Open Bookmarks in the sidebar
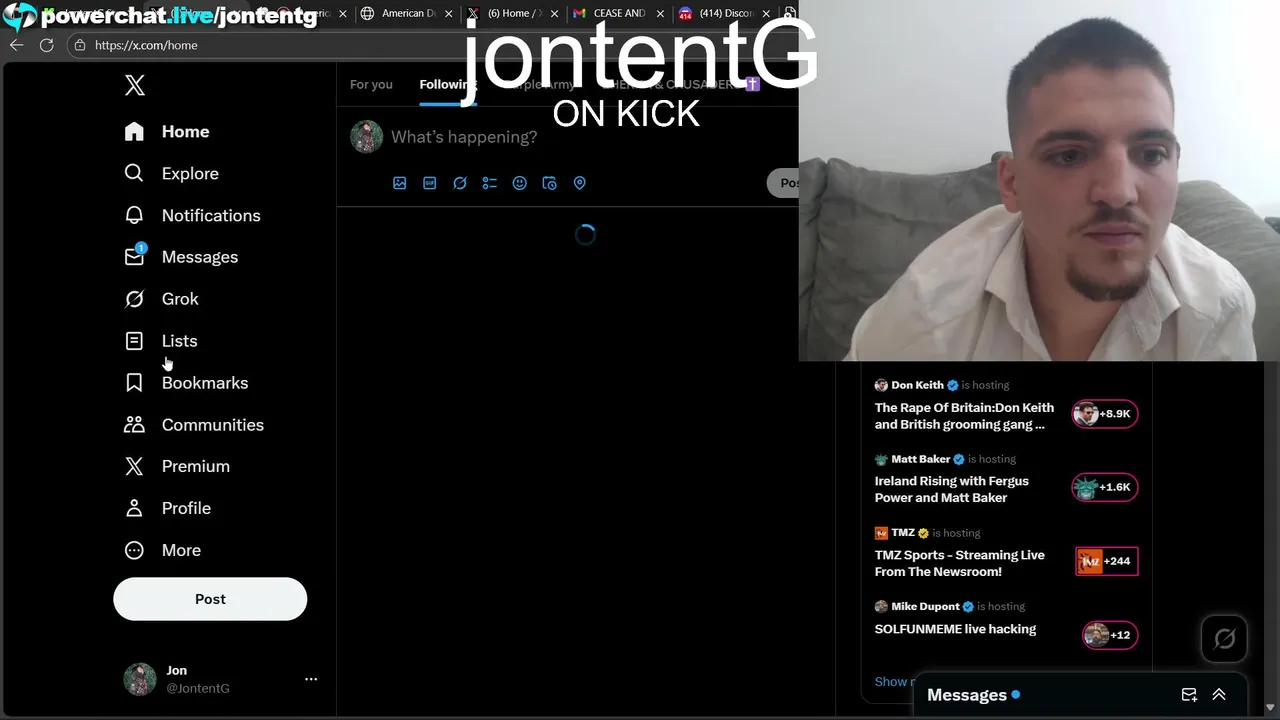 pyautogui.click(x=186, y=383)
